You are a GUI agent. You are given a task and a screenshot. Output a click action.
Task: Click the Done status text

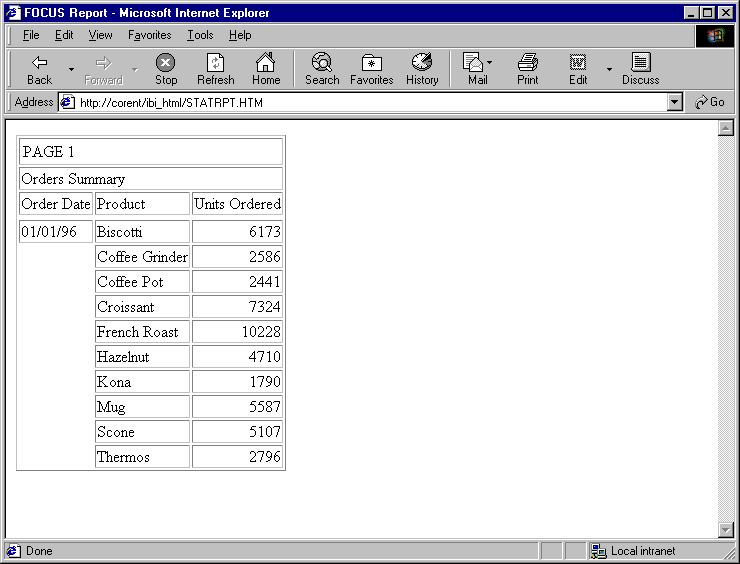click(x=39, y=551)
